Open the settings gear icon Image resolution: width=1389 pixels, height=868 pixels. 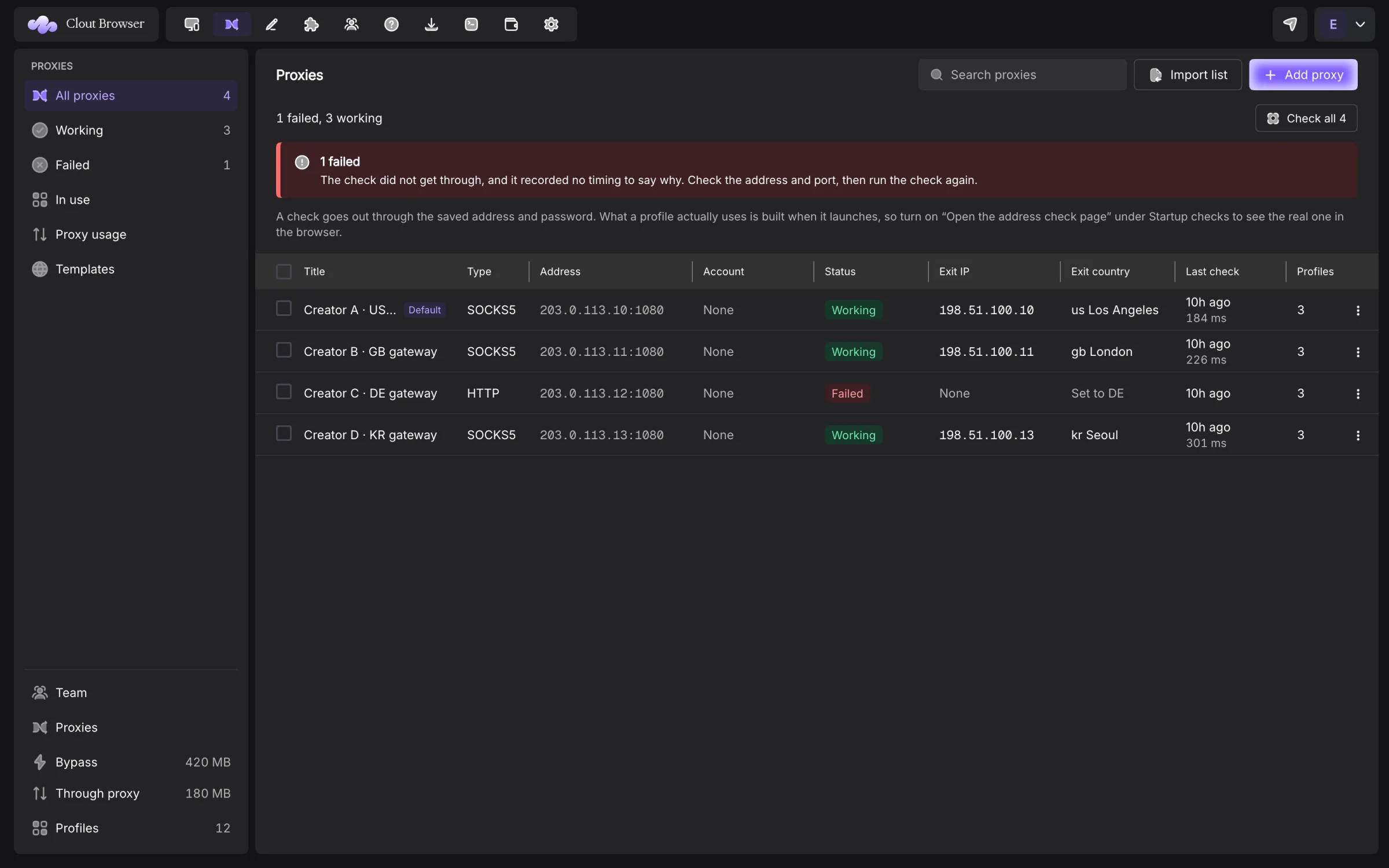(x=551, y=24)
